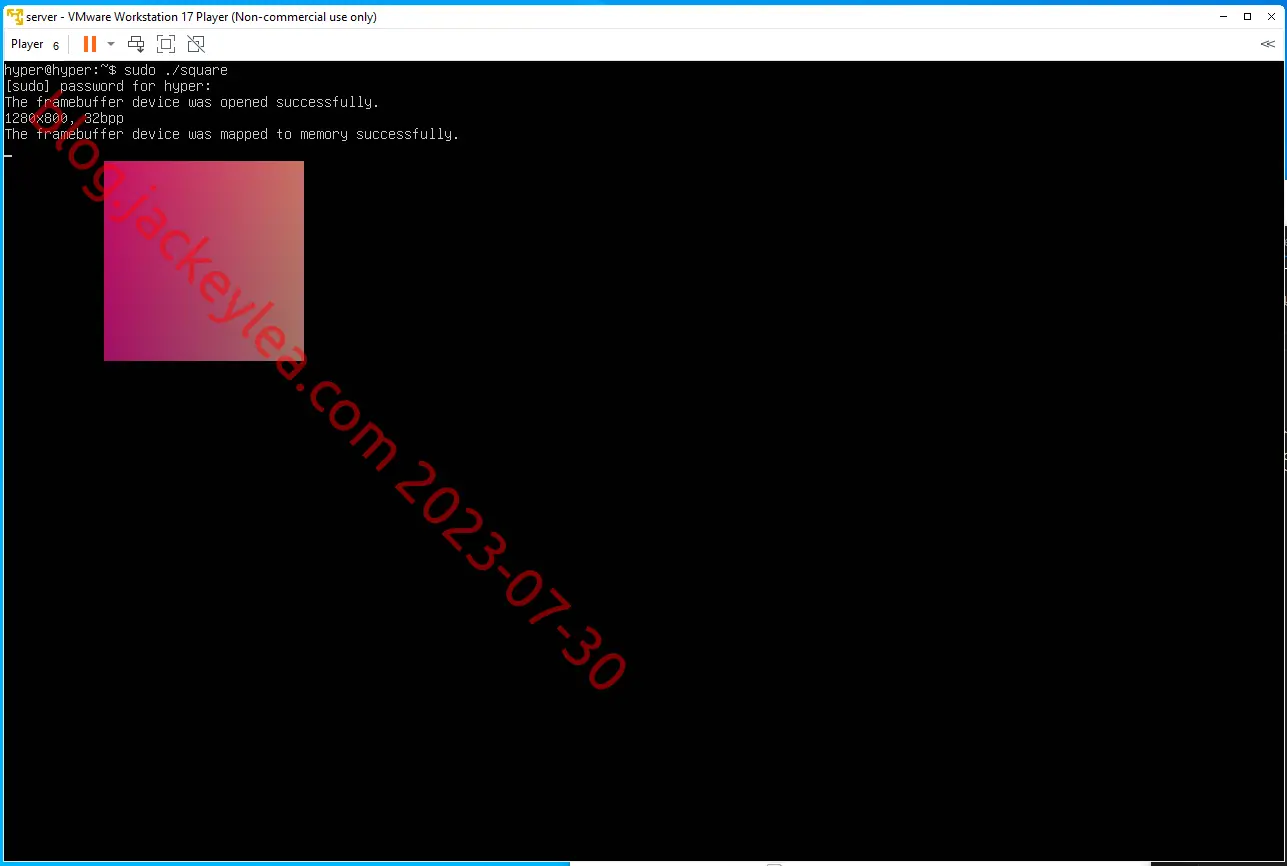Enter full screen mode
Screen dimensions: 1287x866
click(x=166, y=44)
